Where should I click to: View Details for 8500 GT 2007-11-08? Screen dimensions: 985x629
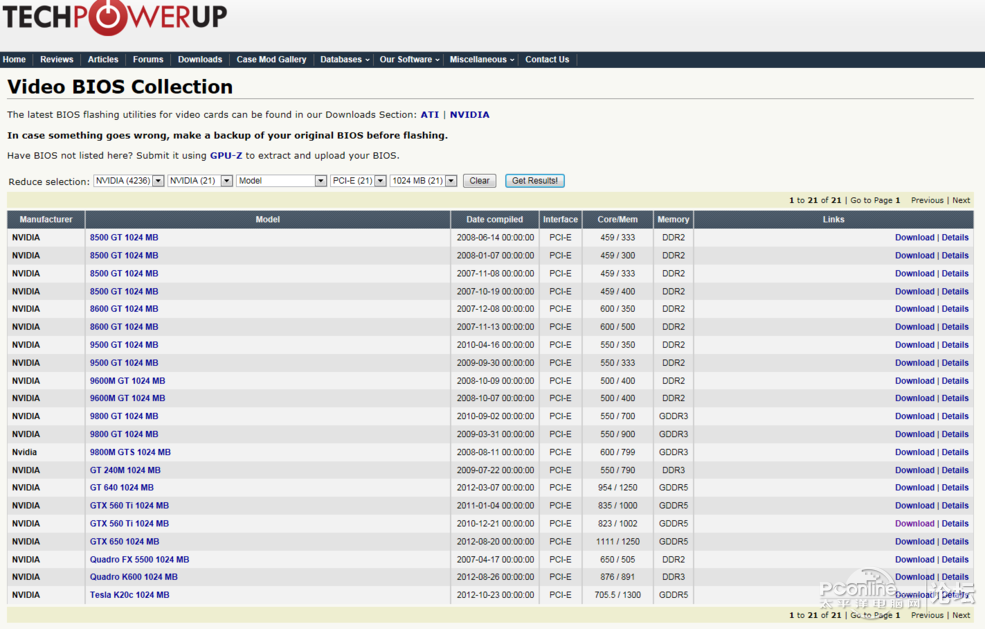955,273
